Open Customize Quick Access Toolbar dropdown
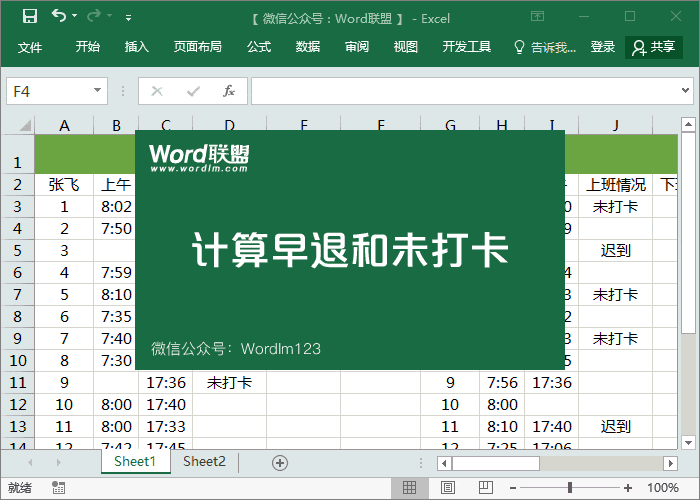The height and width of the screenshot is (500, 700). click(x=128, y=17)
